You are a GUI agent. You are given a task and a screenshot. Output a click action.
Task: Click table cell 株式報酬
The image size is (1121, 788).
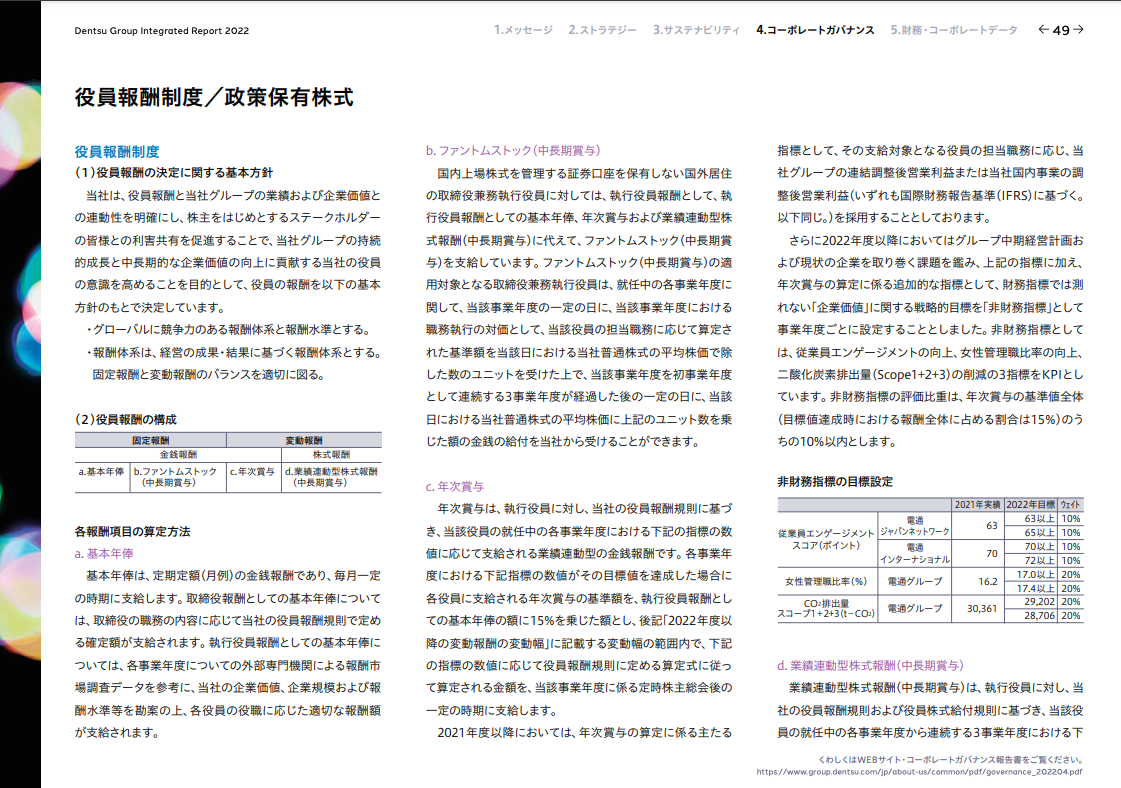[x=331, y=455]
